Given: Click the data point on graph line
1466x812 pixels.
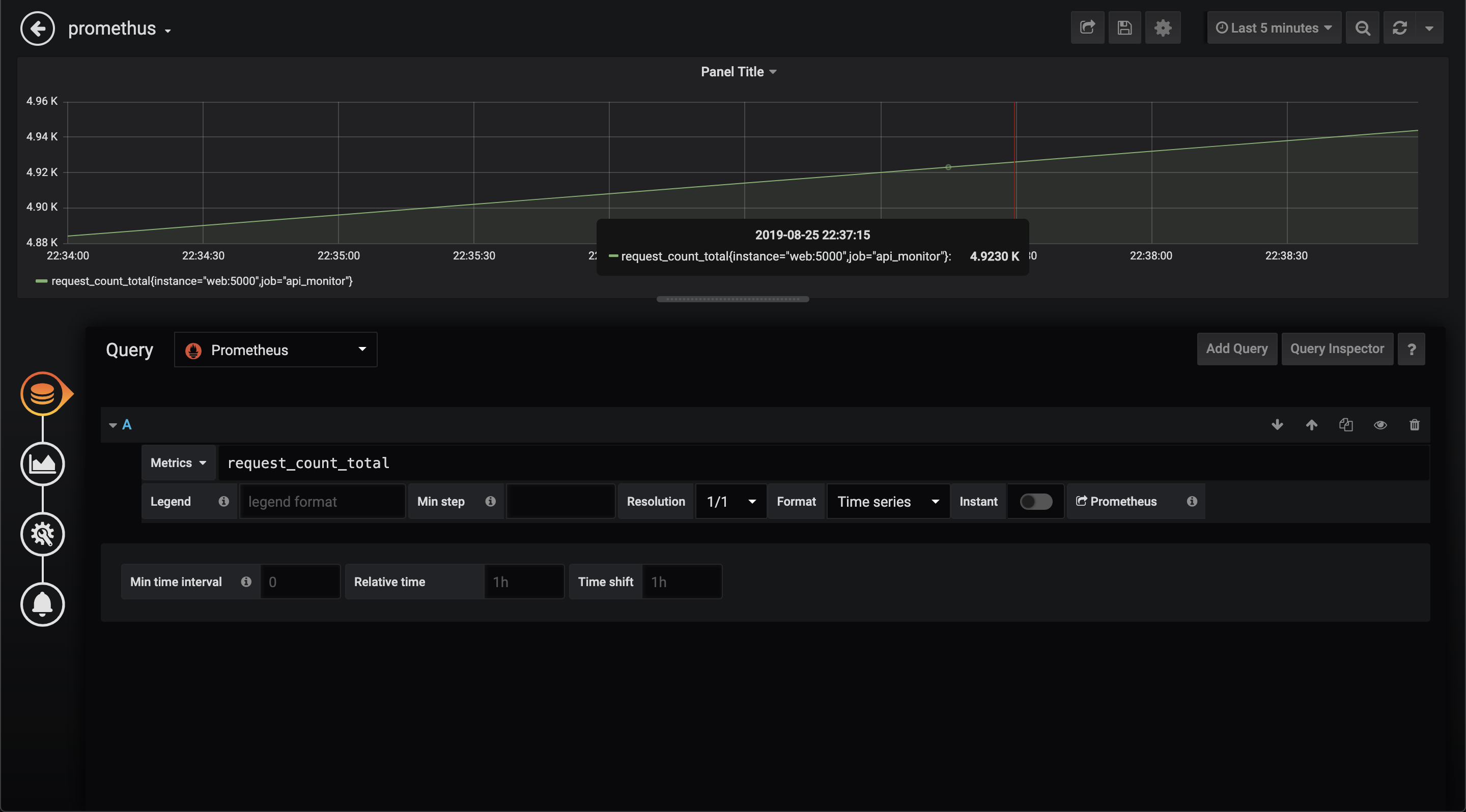Looking at the screenshot, I should [x=948, y=167].
